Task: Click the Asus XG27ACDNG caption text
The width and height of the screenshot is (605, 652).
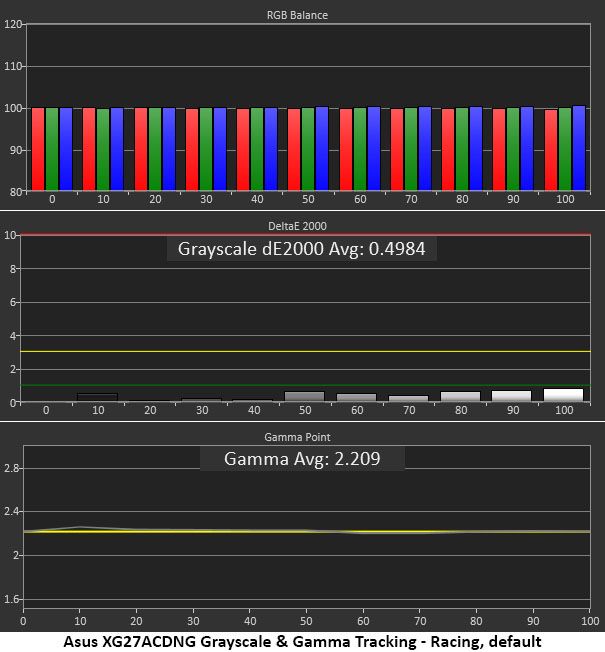Action: pyautogui.click(x=302, y=642)
